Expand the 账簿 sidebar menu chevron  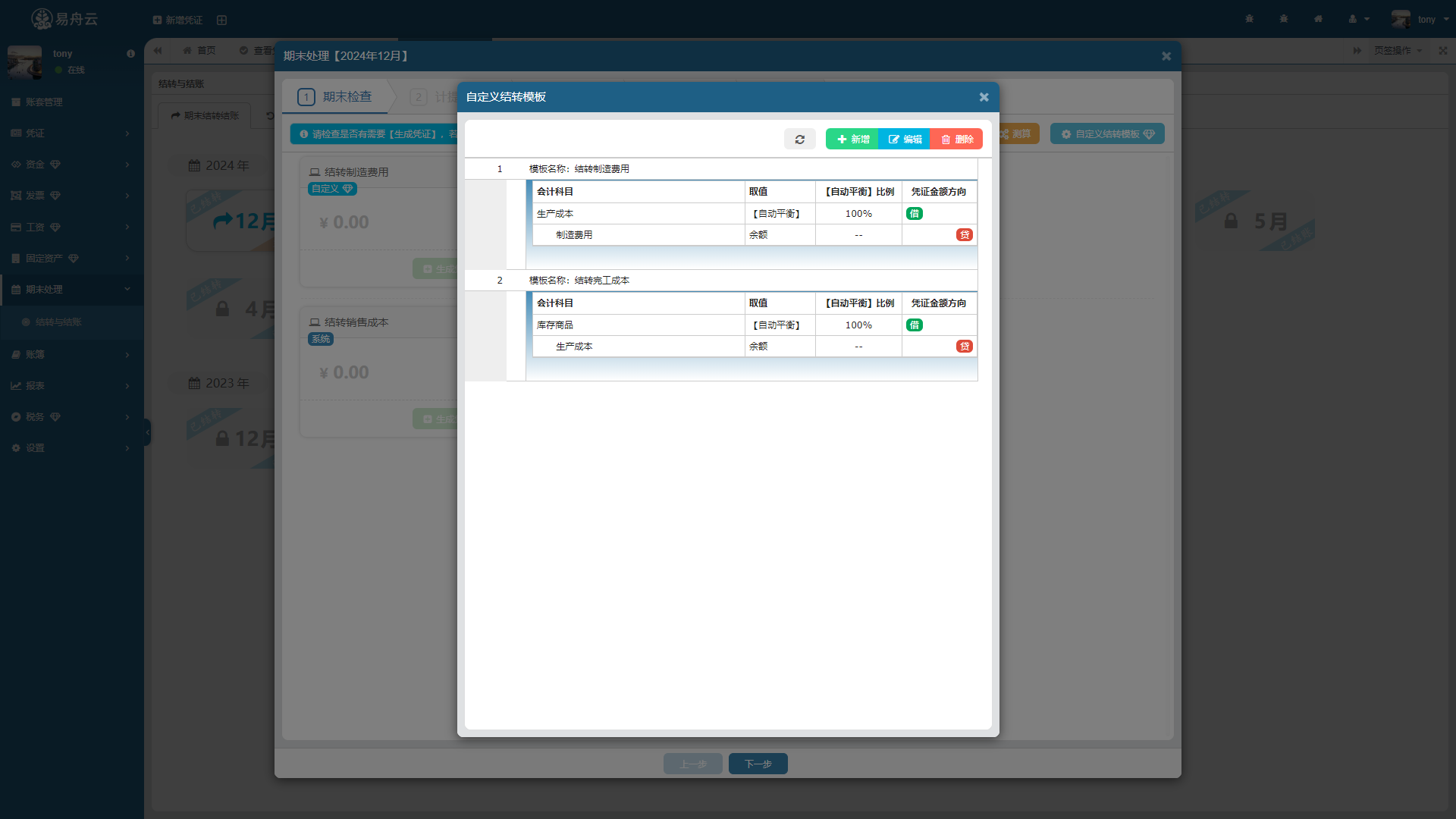tap(127, 355)
